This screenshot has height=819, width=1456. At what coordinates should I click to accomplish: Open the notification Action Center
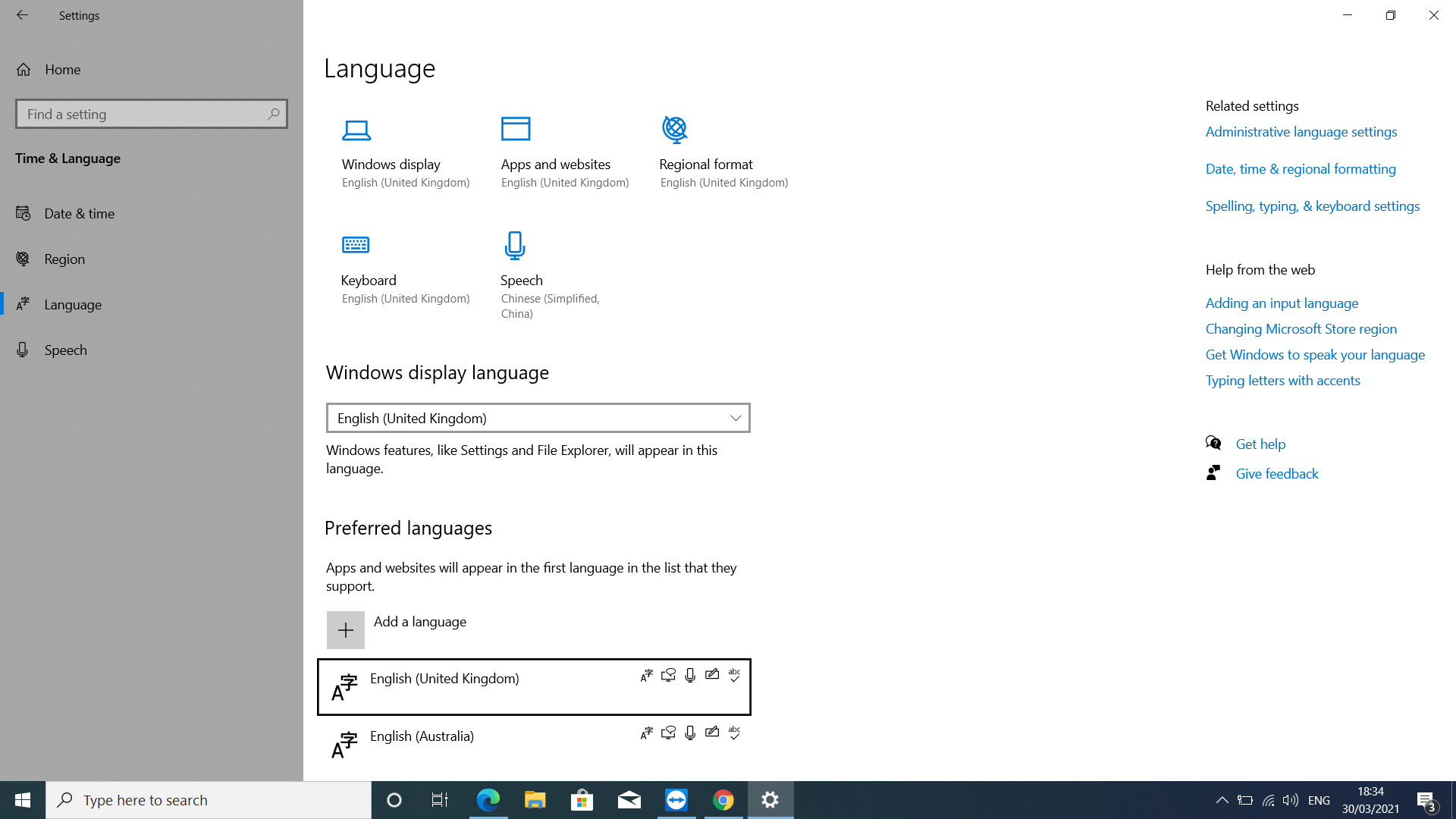pos(1426,800)
